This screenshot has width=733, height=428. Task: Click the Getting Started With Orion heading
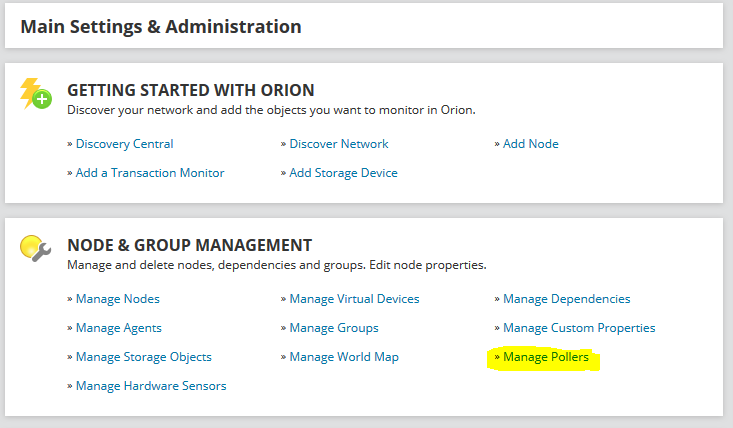[191, 90]
